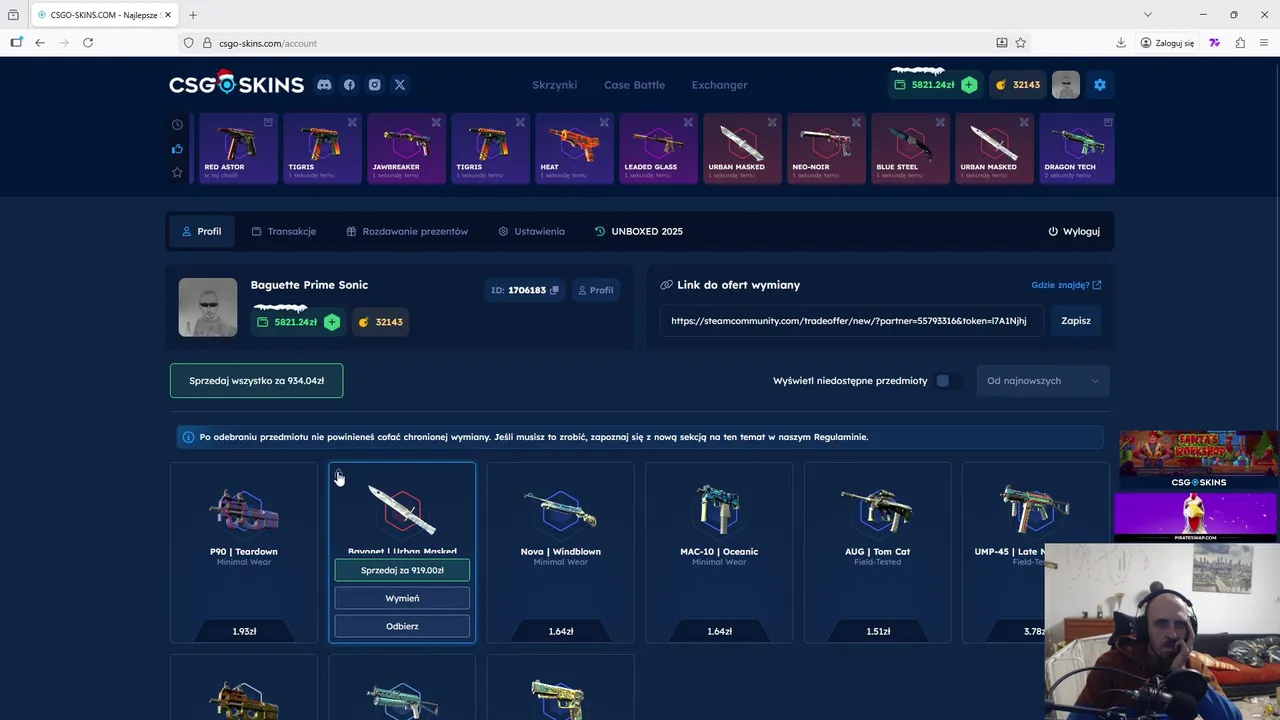Image resolution: width=1280 pixels, height=720 pixels.
Task: Open the Instagram icon link
Action: point(374,85)
